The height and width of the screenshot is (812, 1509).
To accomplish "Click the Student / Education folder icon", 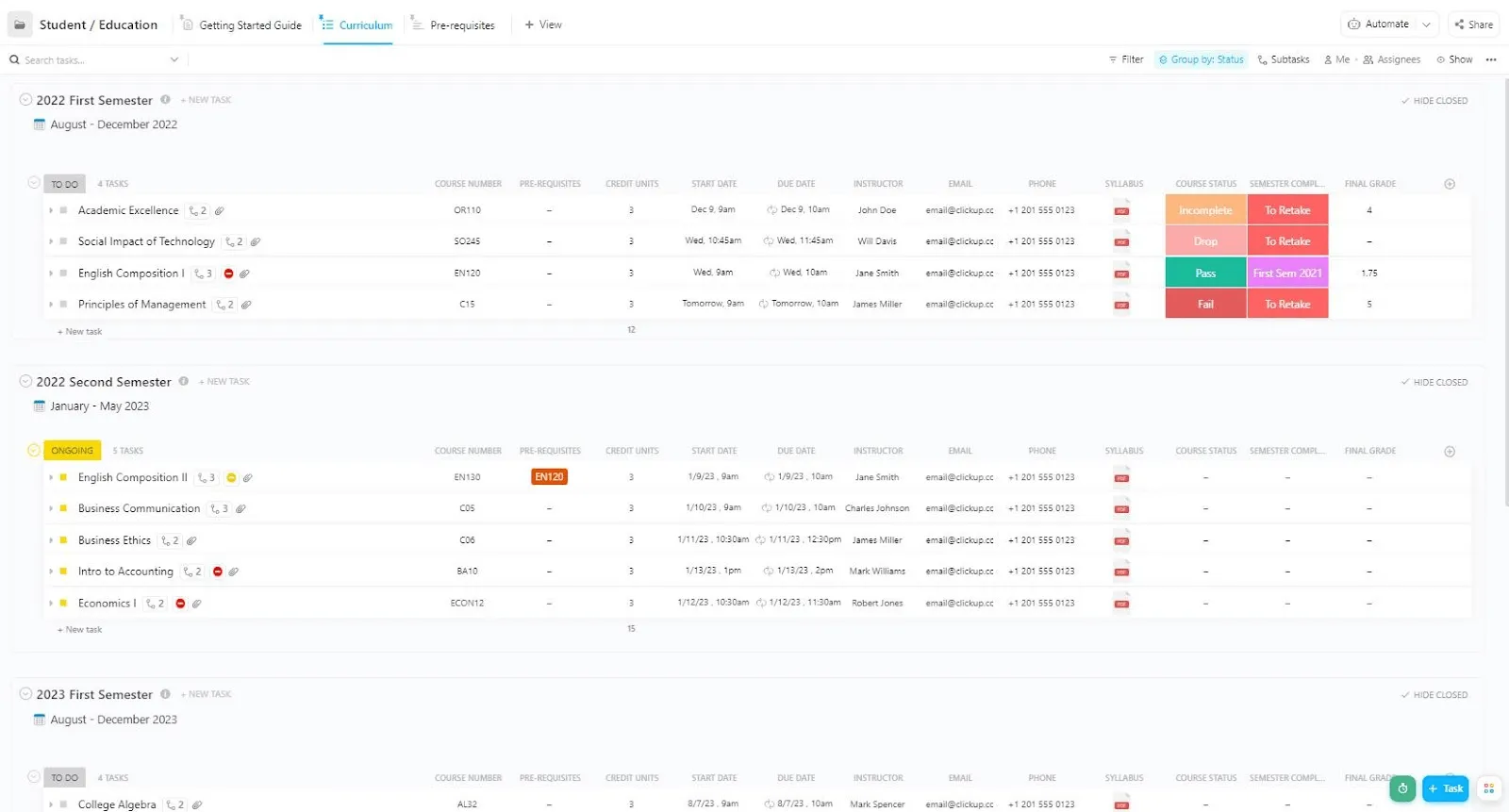I will [20, 25].
